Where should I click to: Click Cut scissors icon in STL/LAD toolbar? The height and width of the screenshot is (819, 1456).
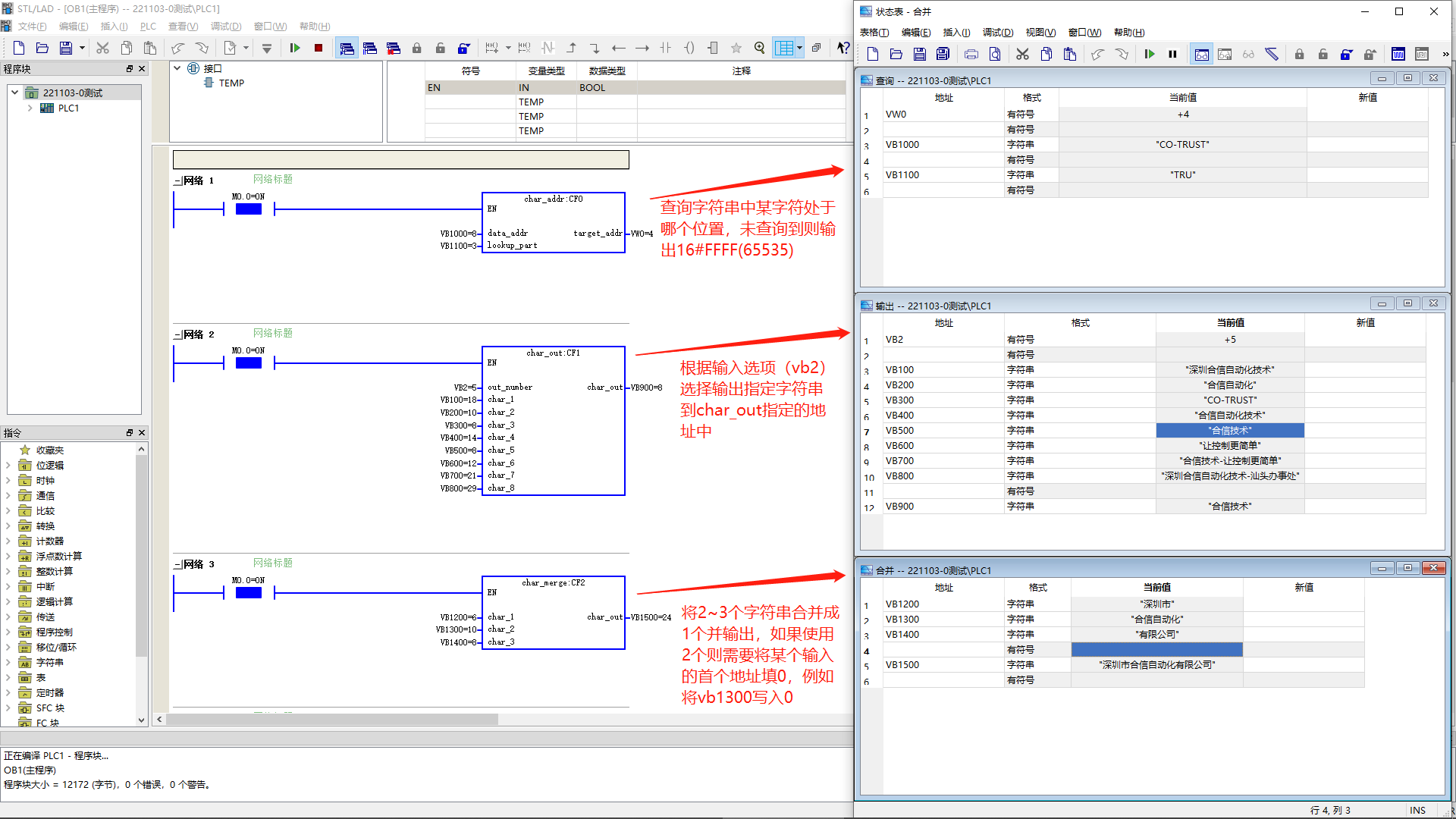103,49
